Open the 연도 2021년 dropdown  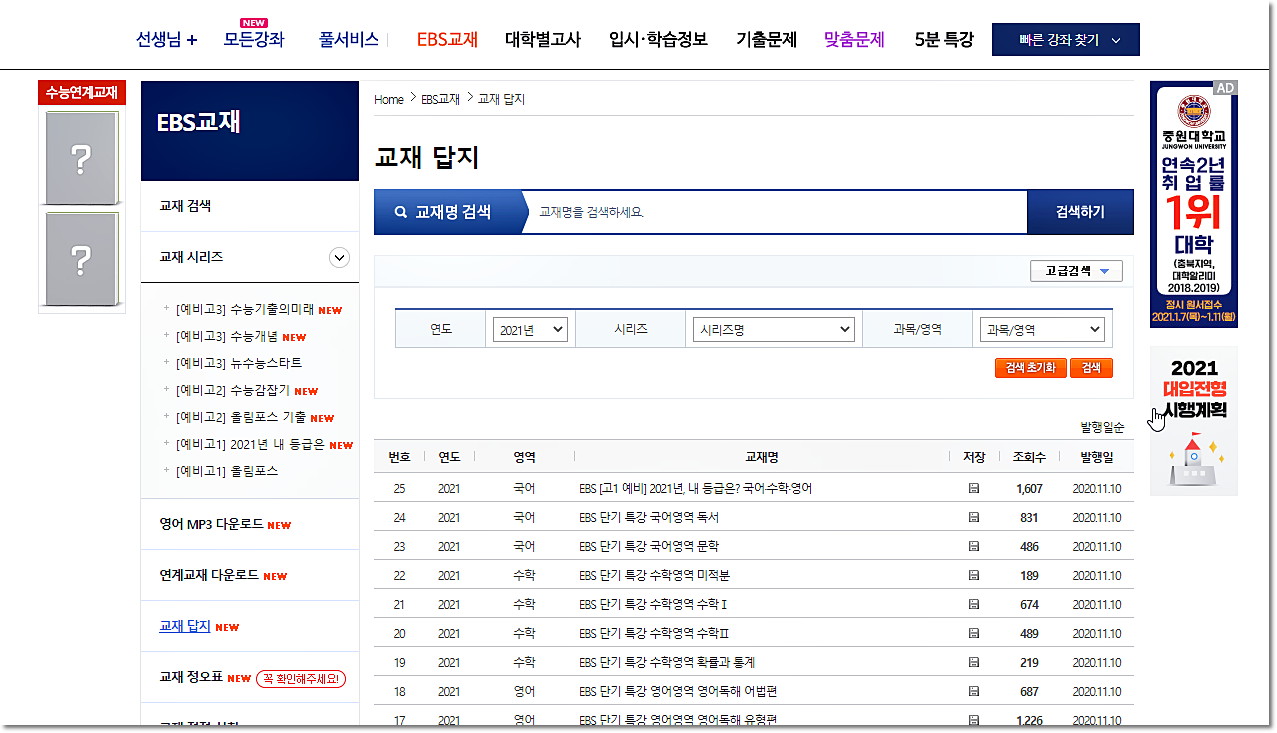point(530,330)
